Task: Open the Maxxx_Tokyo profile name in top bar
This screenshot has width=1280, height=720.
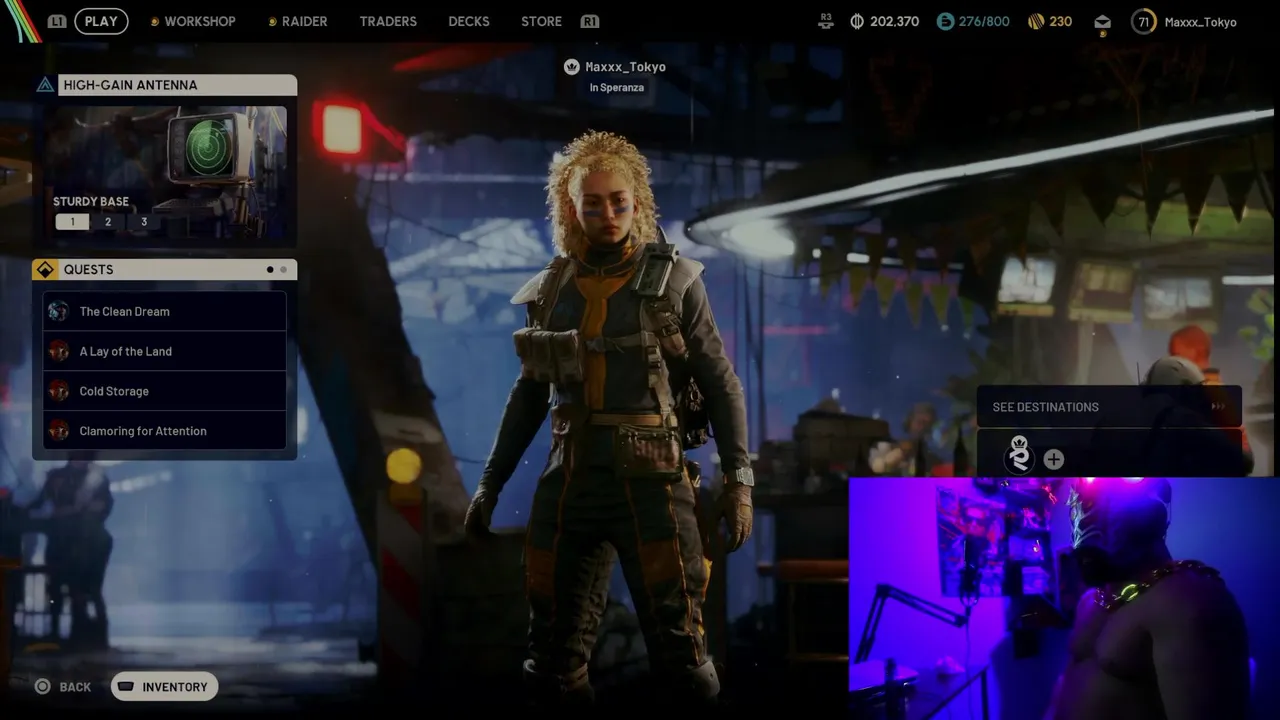Action: pyautogui.click(x=1200, y=21)
